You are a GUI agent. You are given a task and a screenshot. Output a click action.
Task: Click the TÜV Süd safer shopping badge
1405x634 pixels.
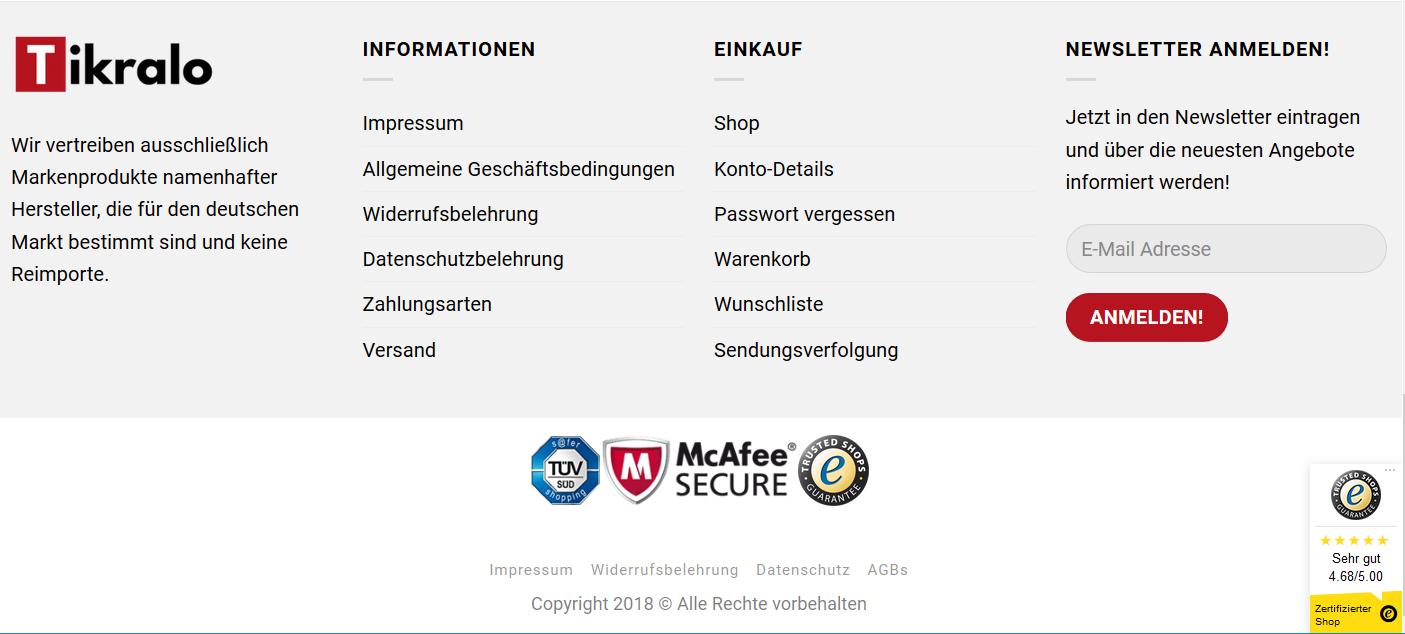click(565, 470)
